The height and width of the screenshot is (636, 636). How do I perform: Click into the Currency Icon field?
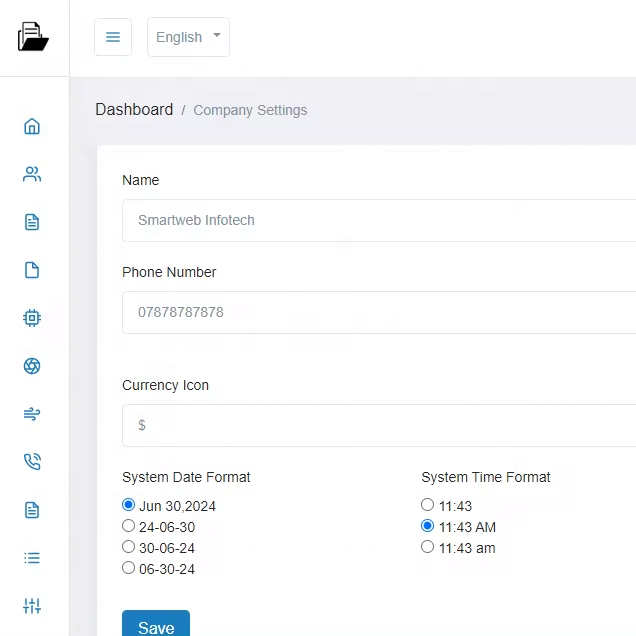pos(378,425)
